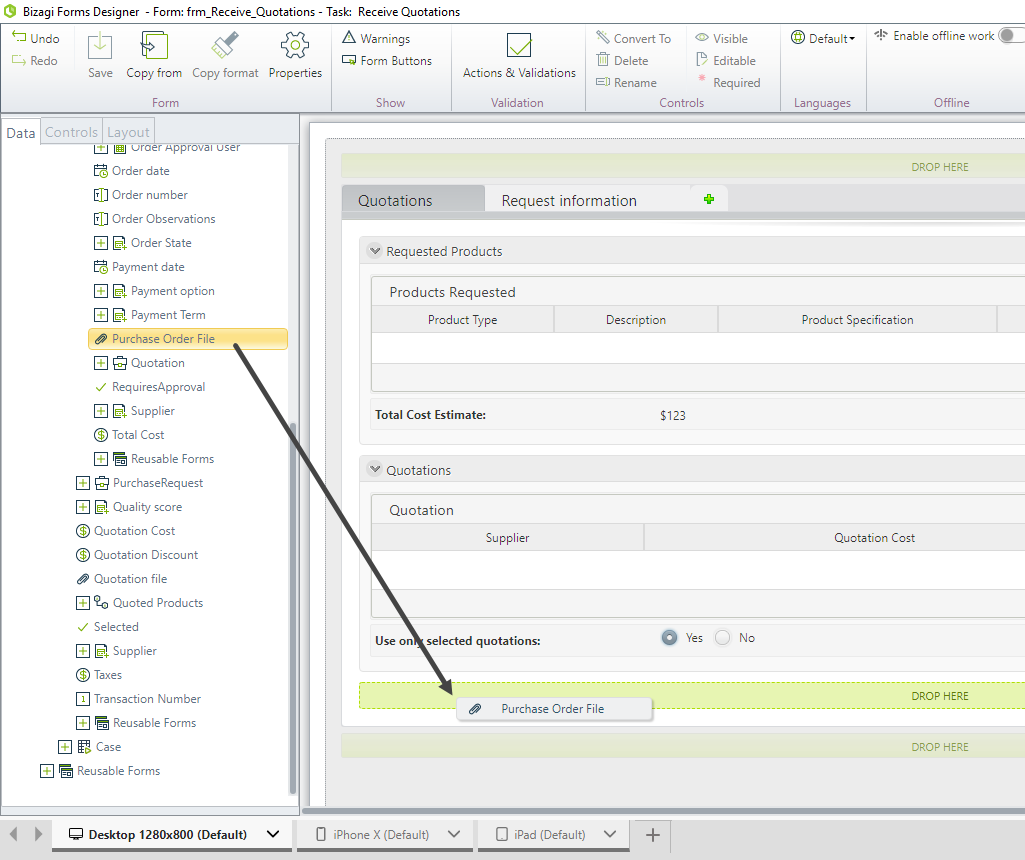Toggle the Editable option
This screenshot has width=1025, height=860.
coord(726,61)
